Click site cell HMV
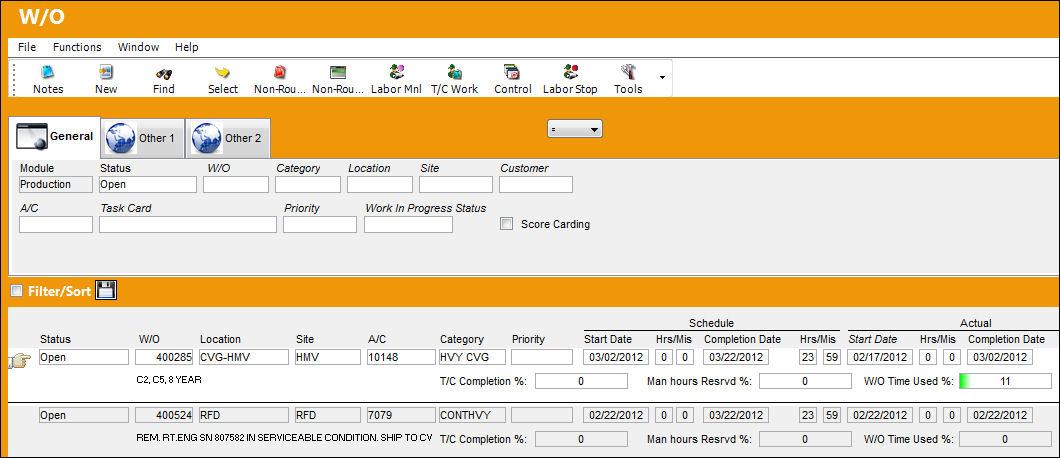Image resolution: width=1060 pixels, height=458 pixels. 328,357
